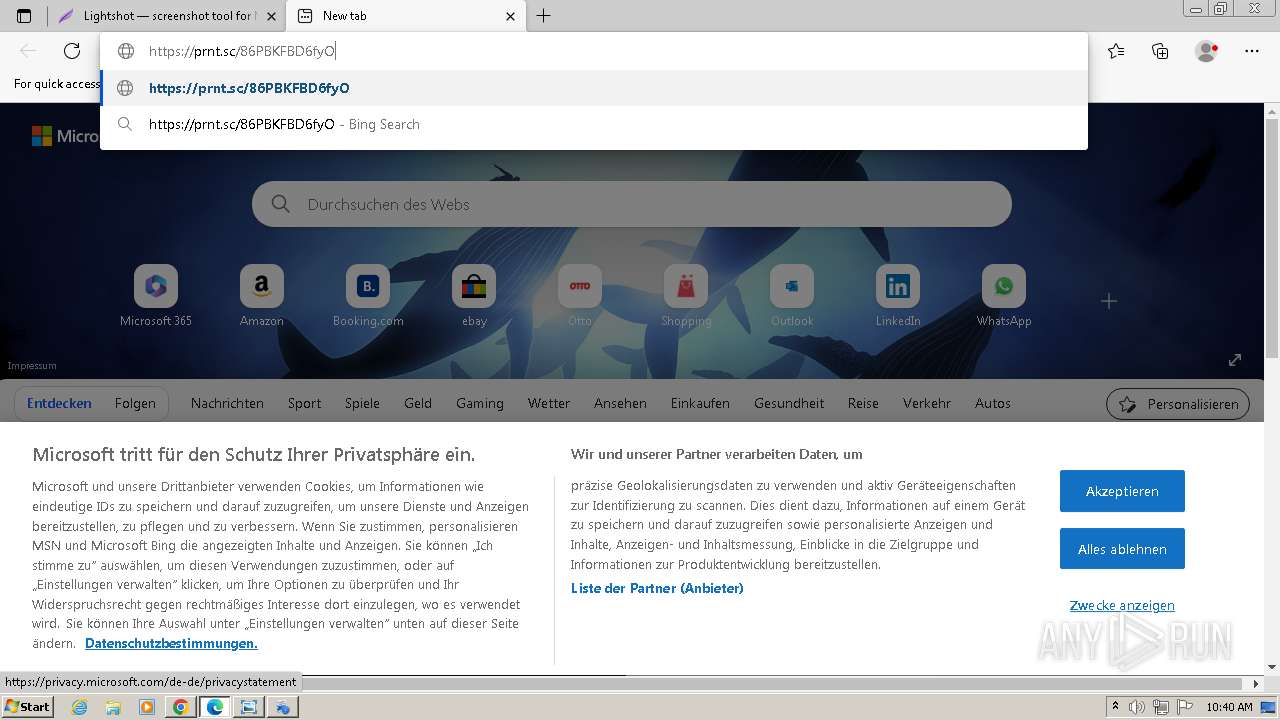Click the Alles ablehnen button
The image size is (1280, 720).
pos(1122,549)
